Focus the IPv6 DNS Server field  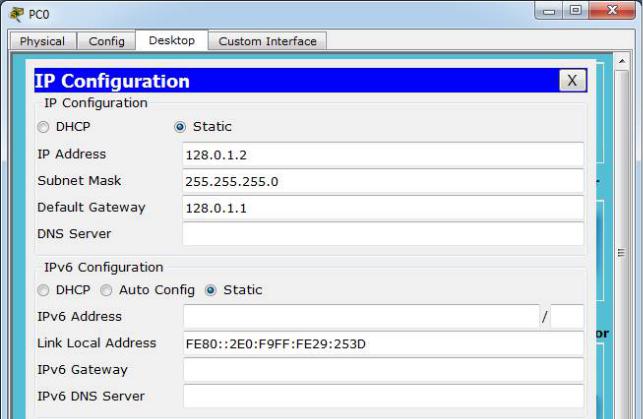pos(383,396)
